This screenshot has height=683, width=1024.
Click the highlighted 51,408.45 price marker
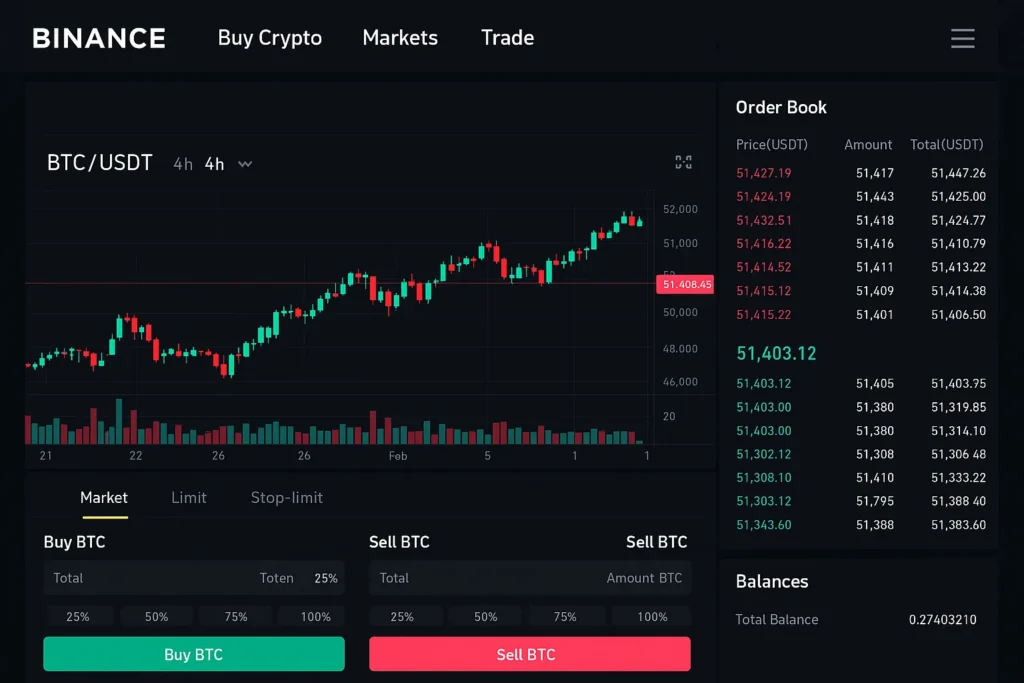[685, 284]
